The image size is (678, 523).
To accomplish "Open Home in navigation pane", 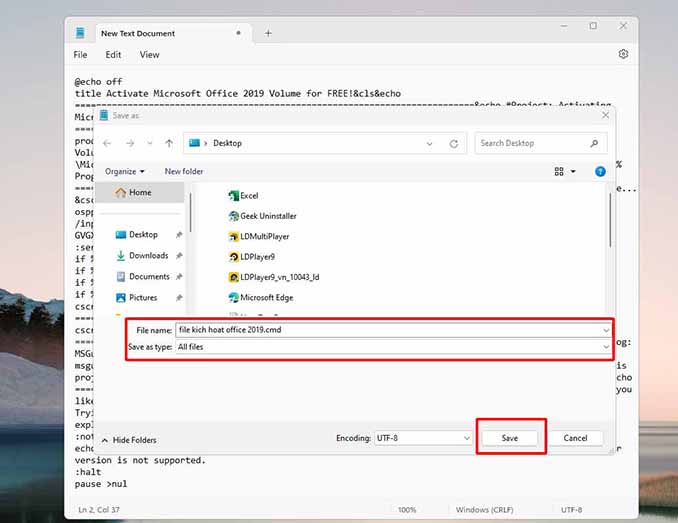I will (140, 192).
